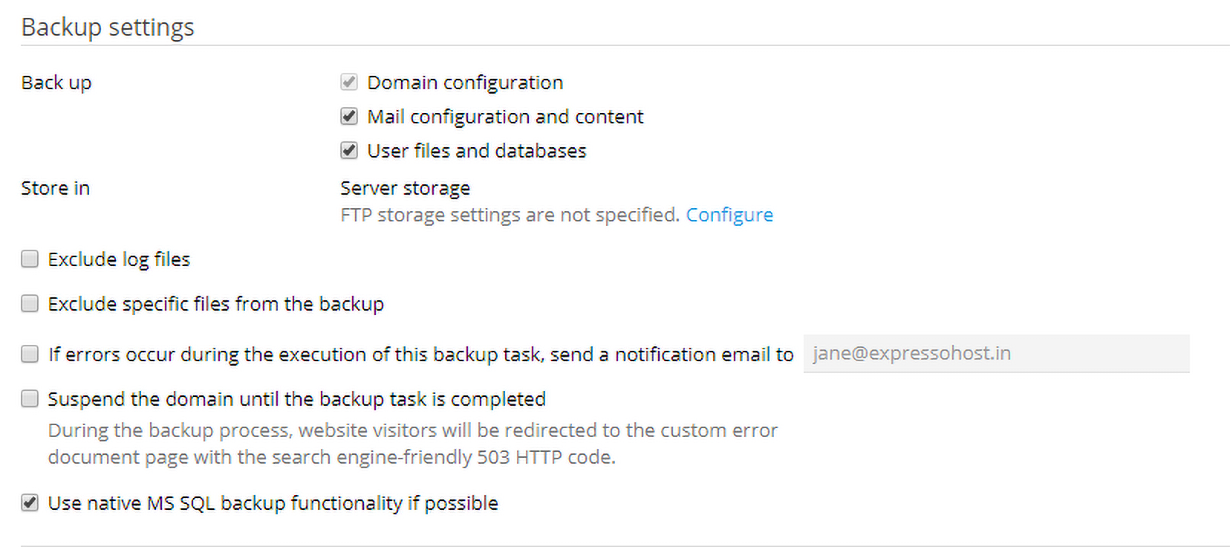
Task: Click the 'Server storage' text
Action: point(405,188)
